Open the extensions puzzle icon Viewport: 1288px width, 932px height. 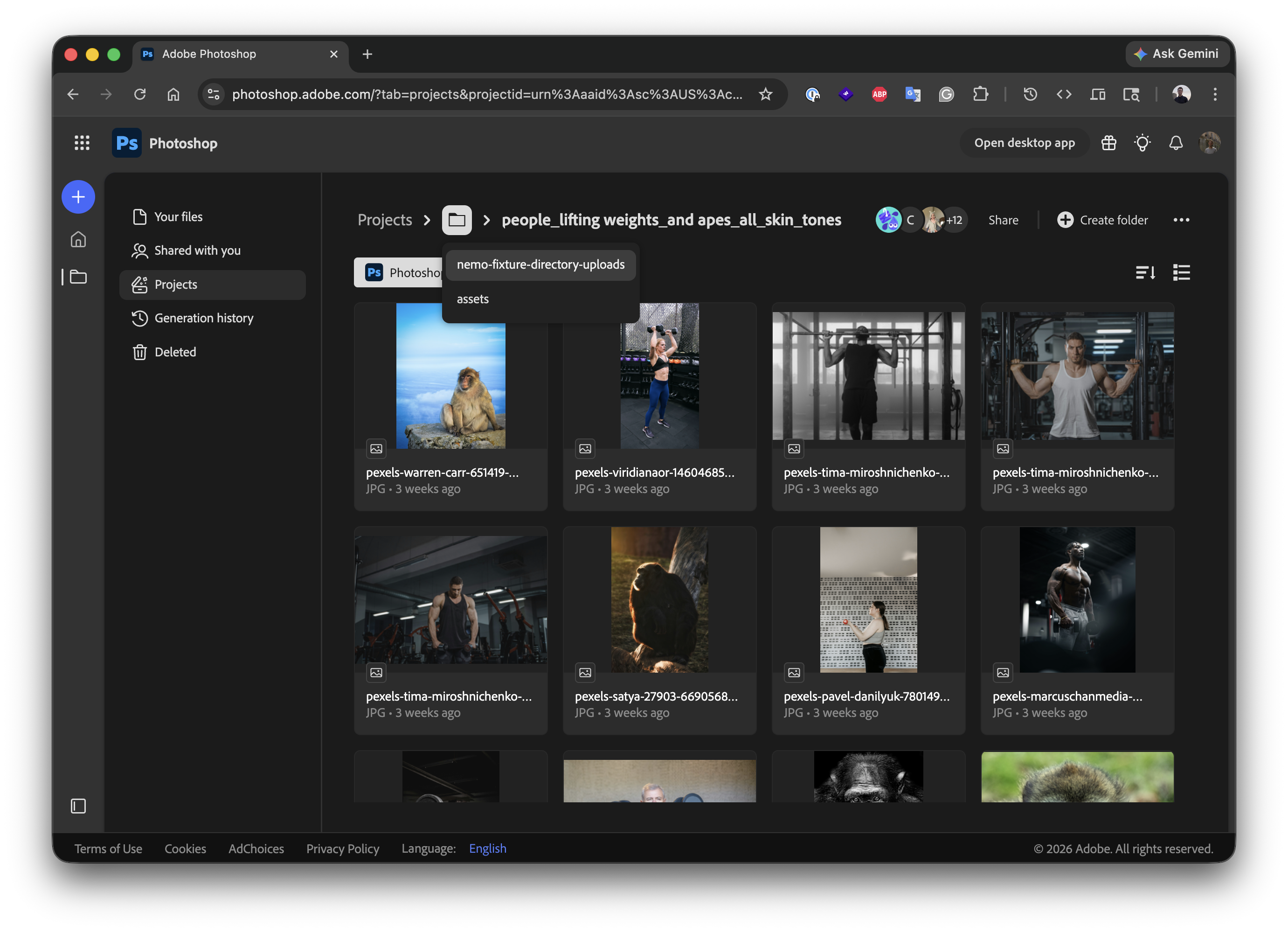click(980, 94)
